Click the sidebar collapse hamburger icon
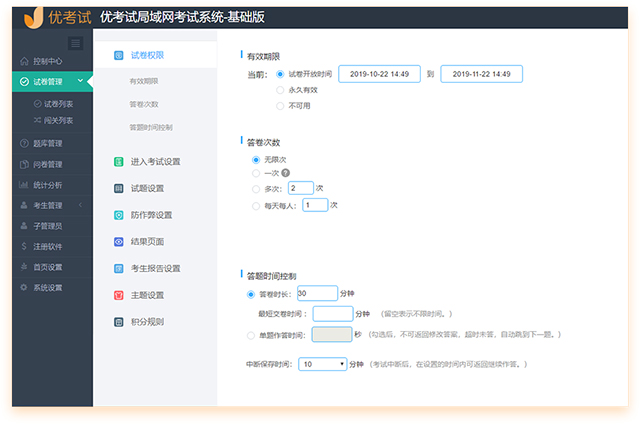 tap(75, 43)
